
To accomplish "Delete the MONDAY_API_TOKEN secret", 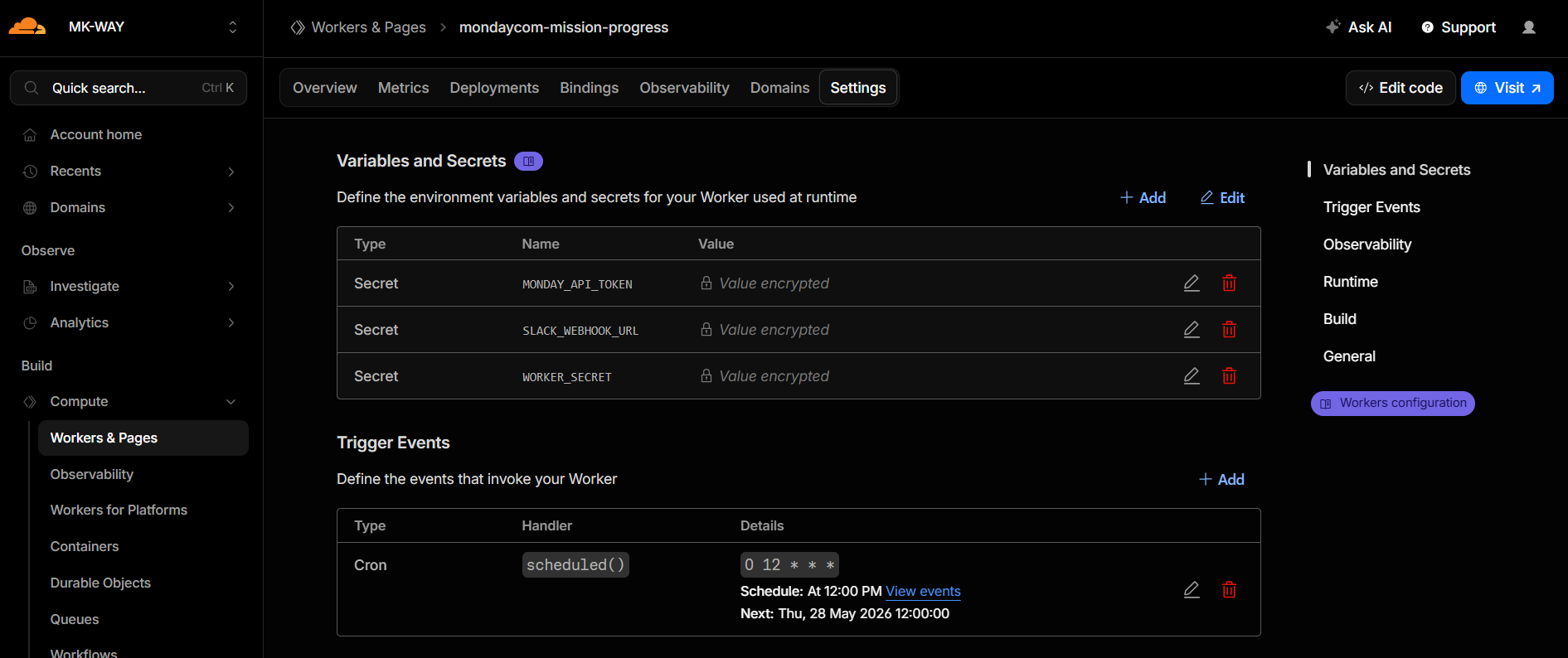I will point(1229,283).
